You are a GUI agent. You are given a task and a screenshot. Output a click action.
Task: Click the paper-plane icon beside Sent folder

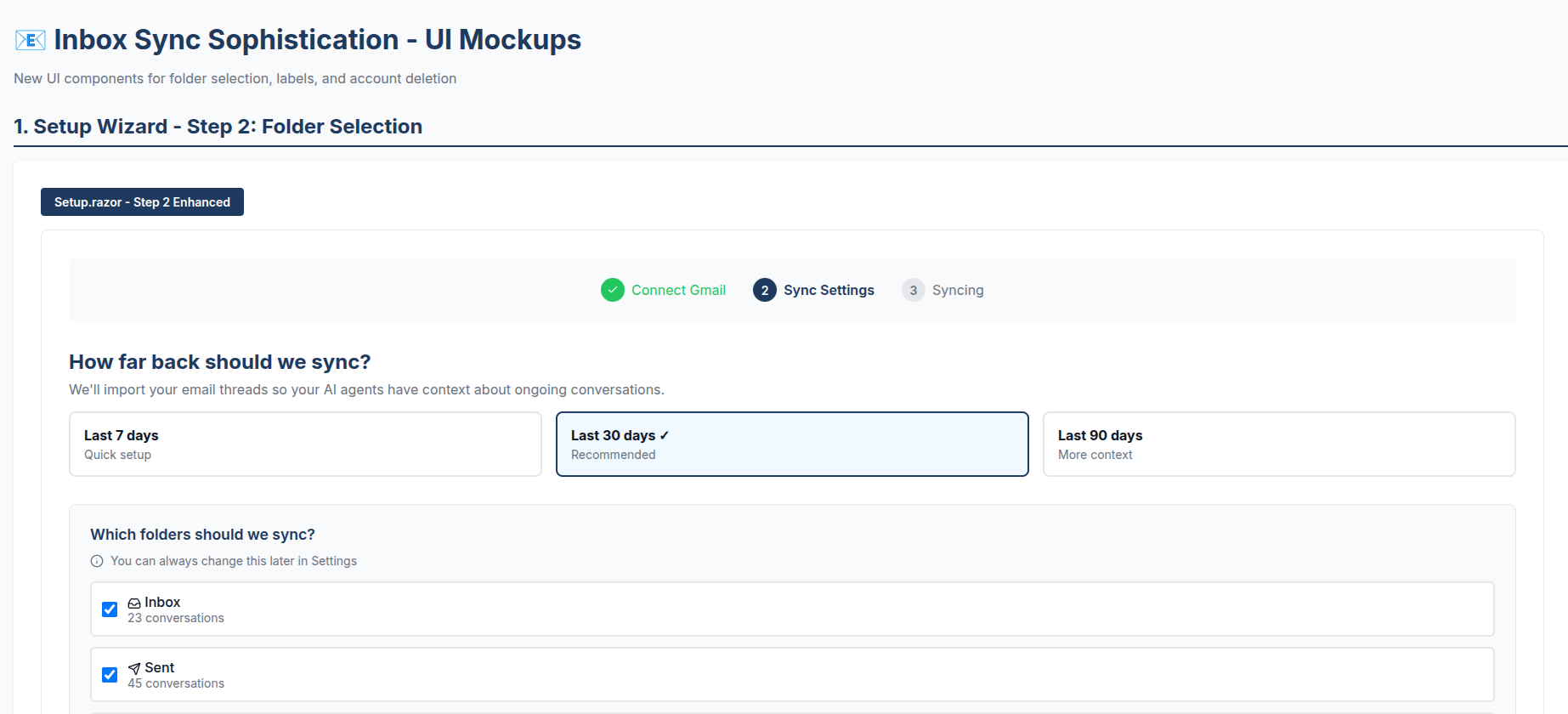coord(134,667)
